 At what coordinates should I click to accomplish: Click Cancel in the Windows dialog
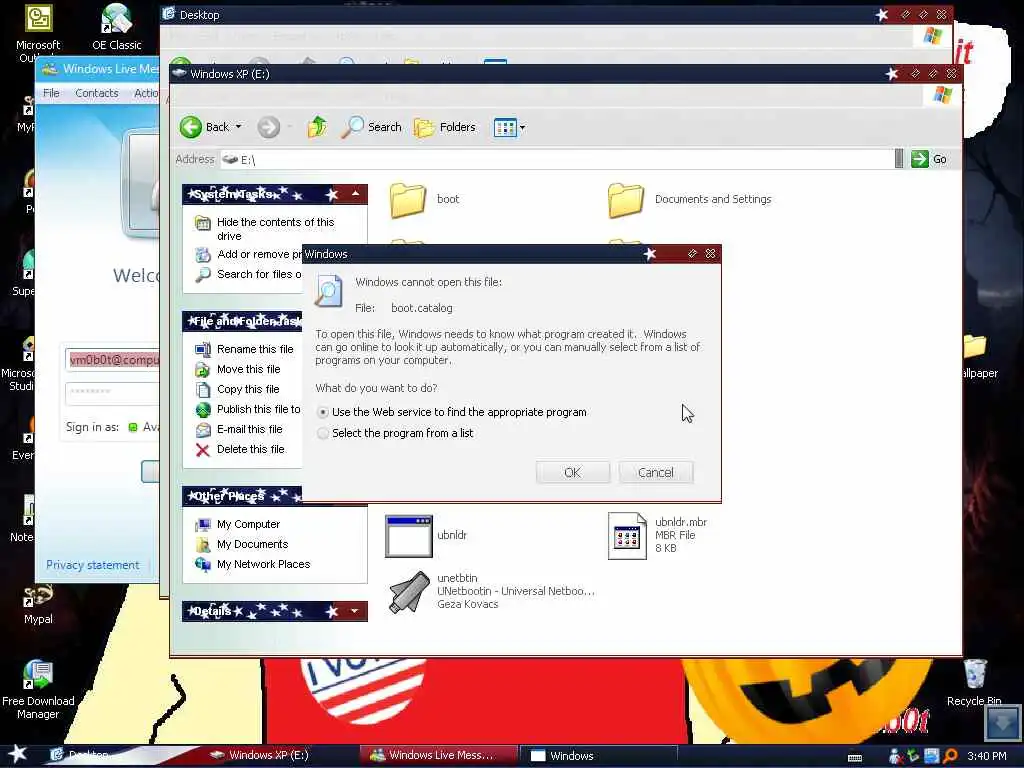click(x=656, y=473)
